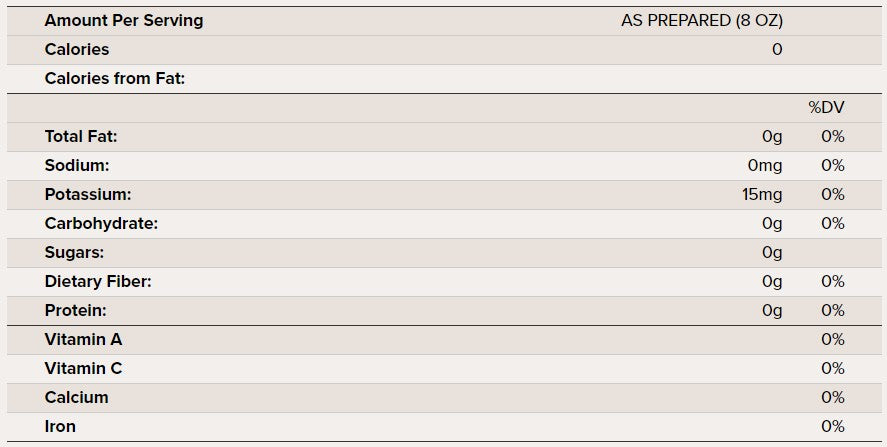887x447 pixels.
Task: Select the Calories row label
Action: [77, 50]
